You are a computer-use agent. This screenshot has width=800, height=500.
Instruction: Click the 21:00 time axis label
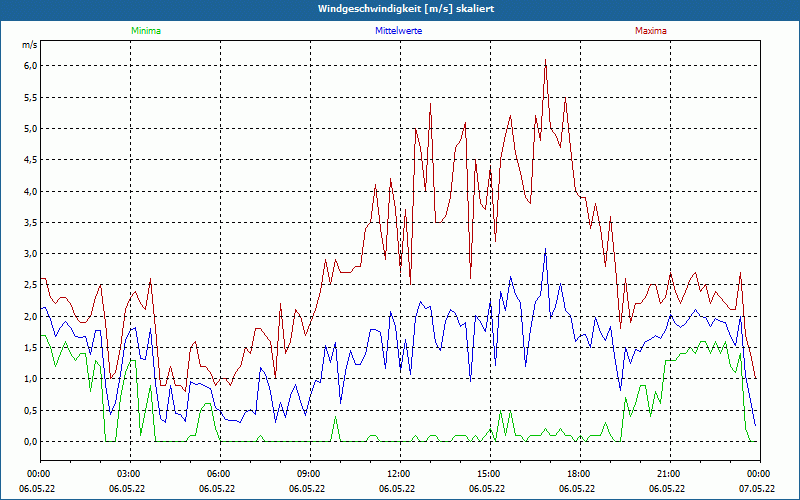click(667, 474)
